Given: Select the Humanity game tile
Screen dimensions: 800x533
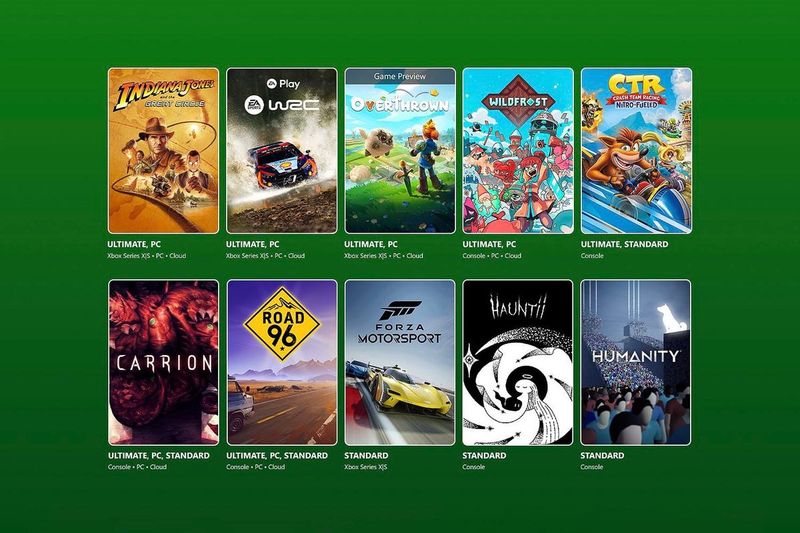Looking at the screenshot, I should coord(636,362).
